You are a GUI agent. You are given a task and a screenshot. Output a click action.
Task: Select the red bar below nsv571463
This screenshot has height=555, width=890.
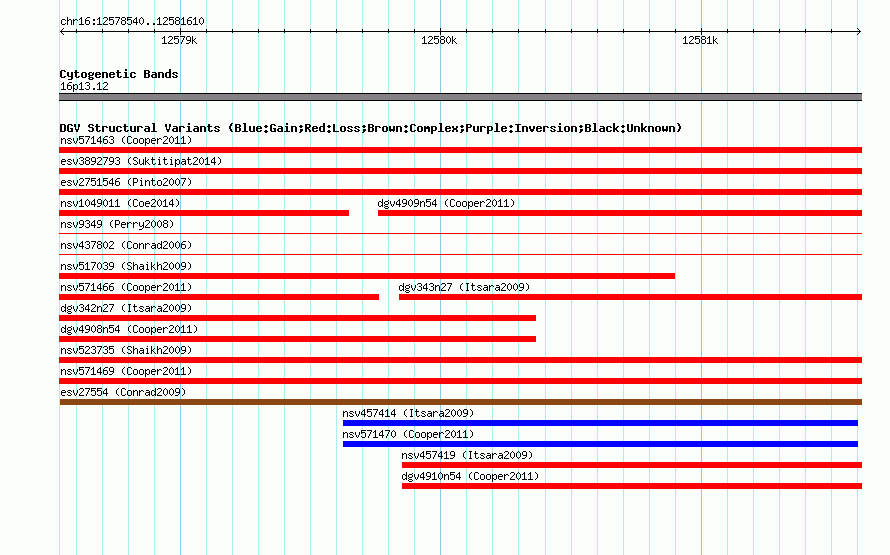[x=460, y=150]
